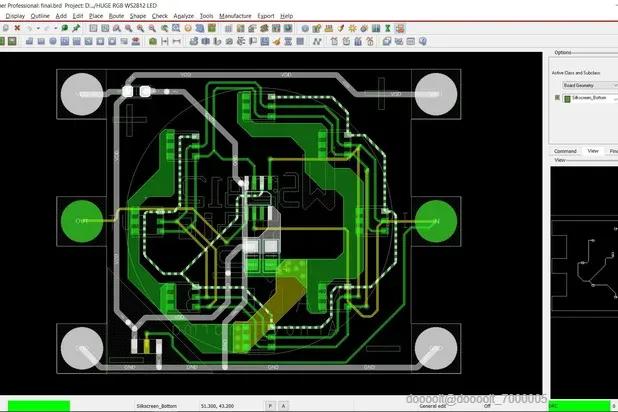Switch to the Command tab
Image resolution: width=618 pixels, height=412 pixels.
[565, 151]
